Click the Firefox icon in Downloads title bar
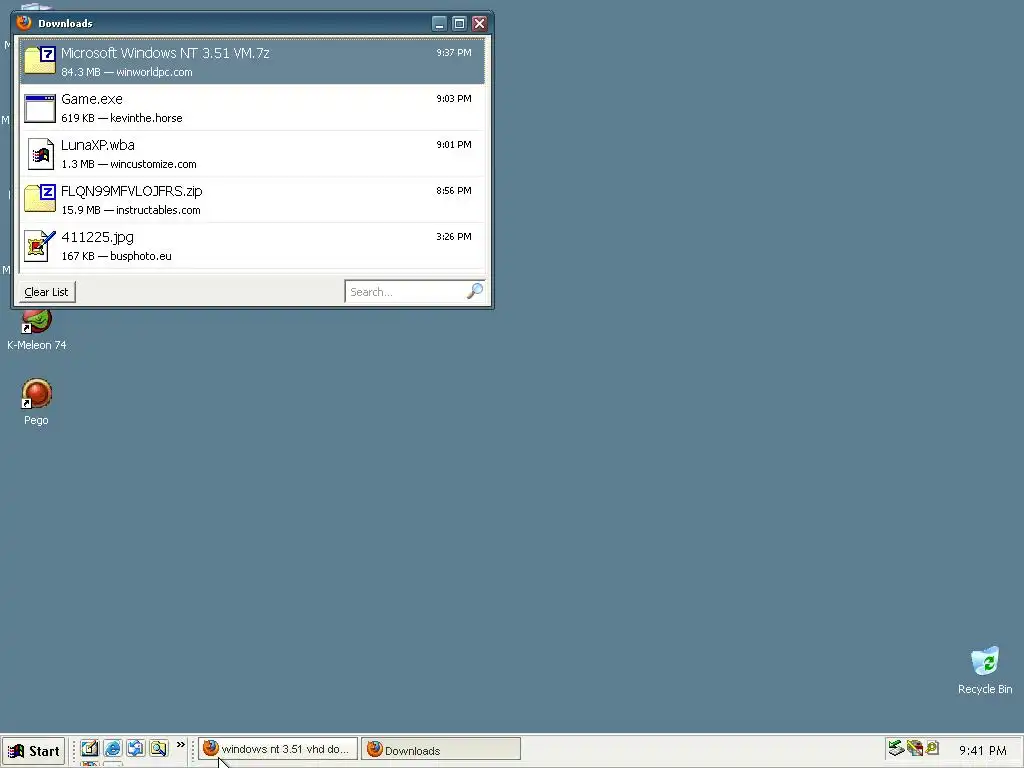Viewport: 1024px width, 768px height. (24, 23)
